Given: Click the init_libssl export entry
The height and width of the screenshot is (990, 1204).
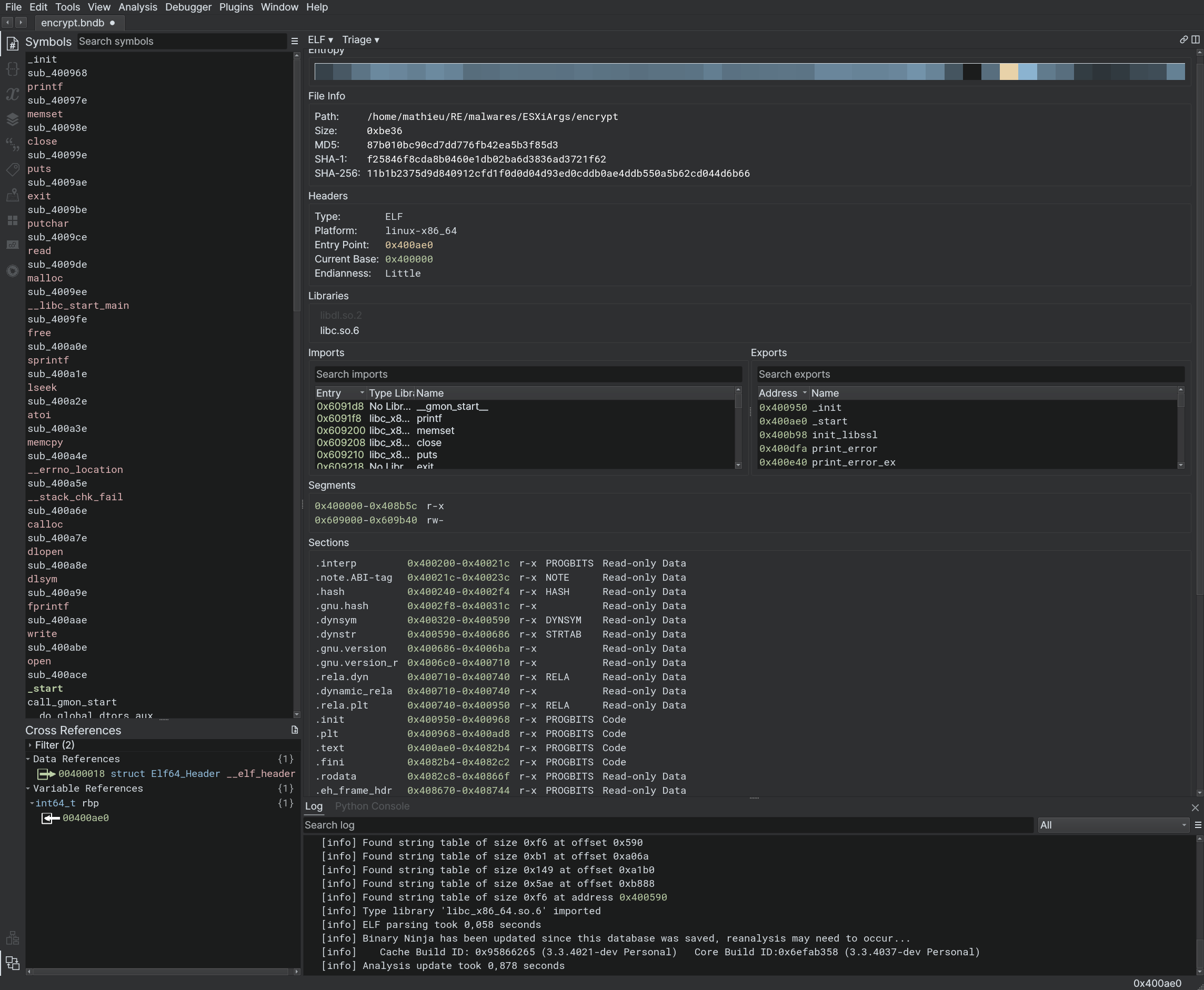Looking at the screenshot, I should pyautogui.click(x=844, y=435).
